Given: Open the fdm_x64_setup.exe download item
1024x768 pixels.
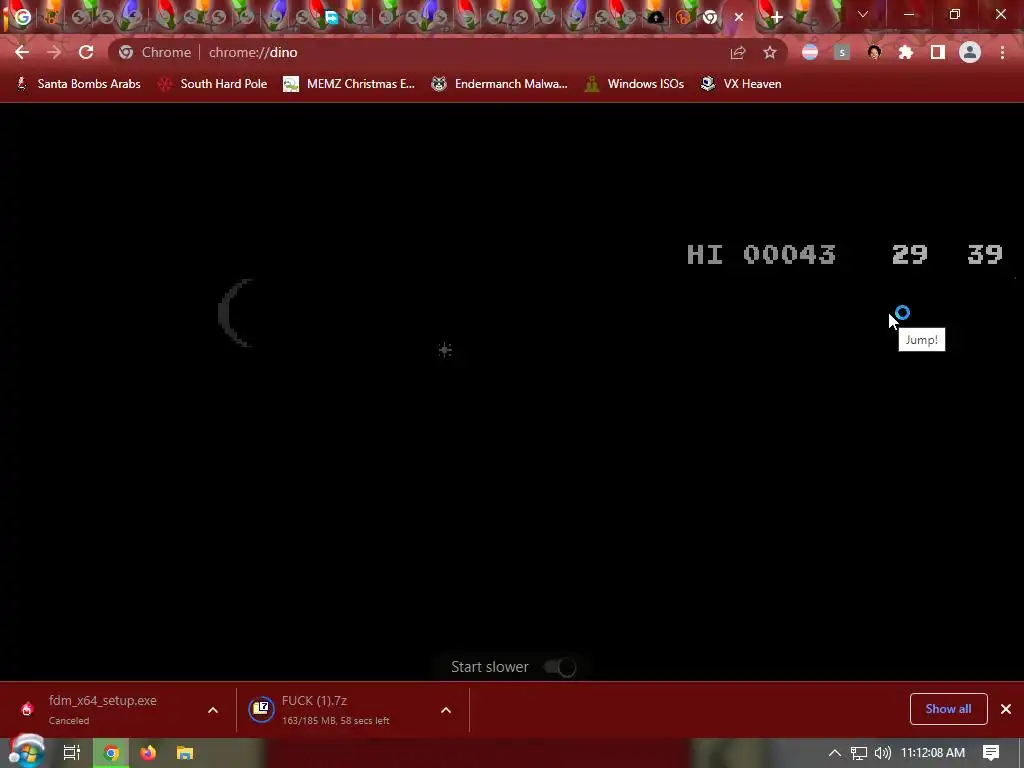Looking at the screenshot, I should pos(103,709).
